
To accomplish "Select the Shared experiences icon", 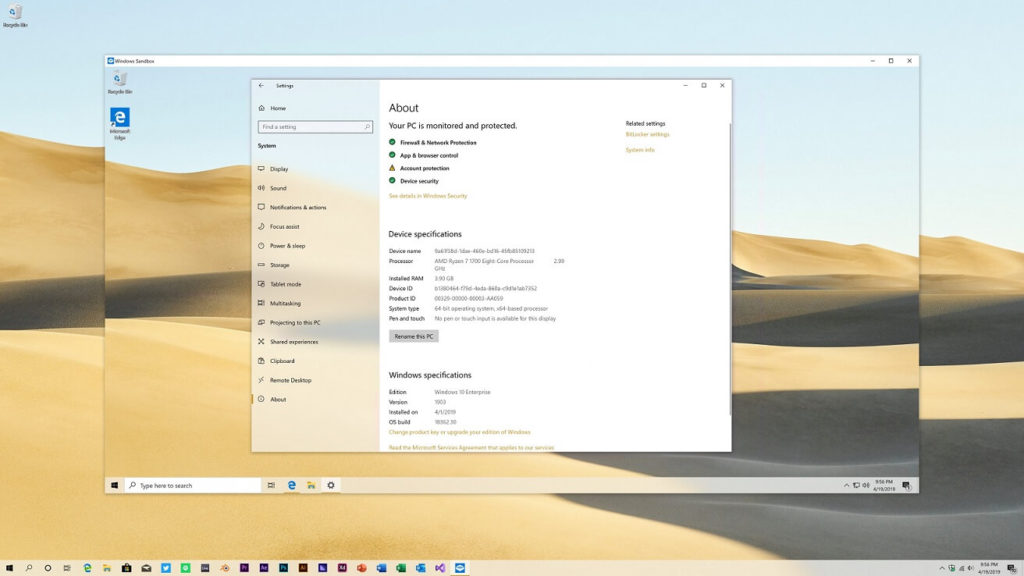I will pyautogui.click(x=262, y=341).
